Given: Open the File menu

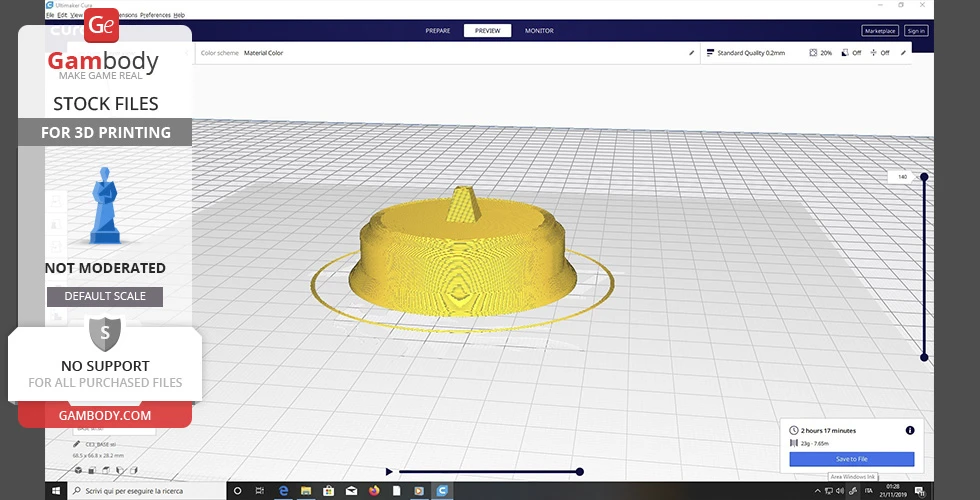Looking at the screenshot, I should (x=50, y=15).
